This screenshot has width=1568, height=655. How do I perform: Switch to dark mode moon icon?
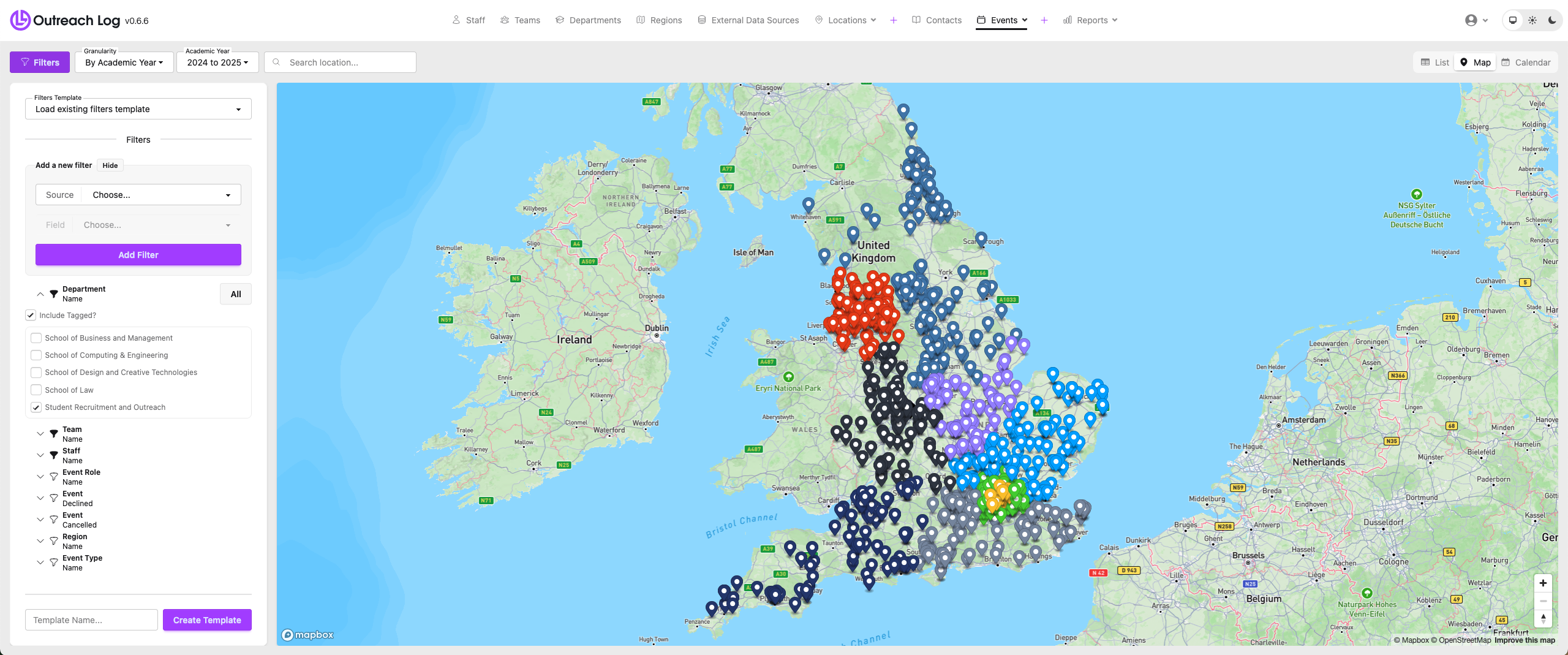pyautogui.click(x=1552, y=20)
